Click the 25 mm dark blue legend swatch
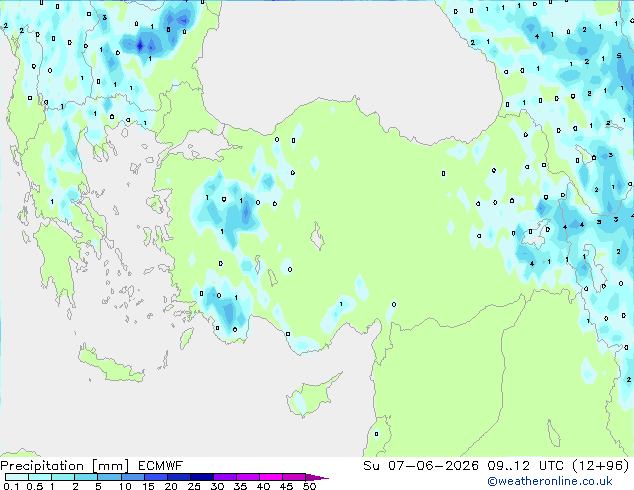This screenshot has height=490, width=634. pos(202,477)
